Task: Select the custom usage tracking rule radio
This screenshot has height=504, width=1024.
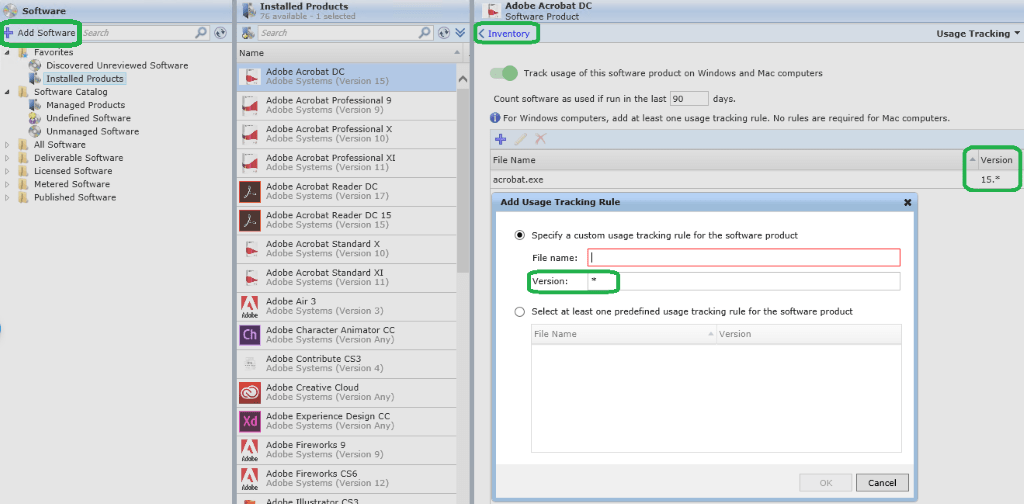Action: tap(519, 235)
